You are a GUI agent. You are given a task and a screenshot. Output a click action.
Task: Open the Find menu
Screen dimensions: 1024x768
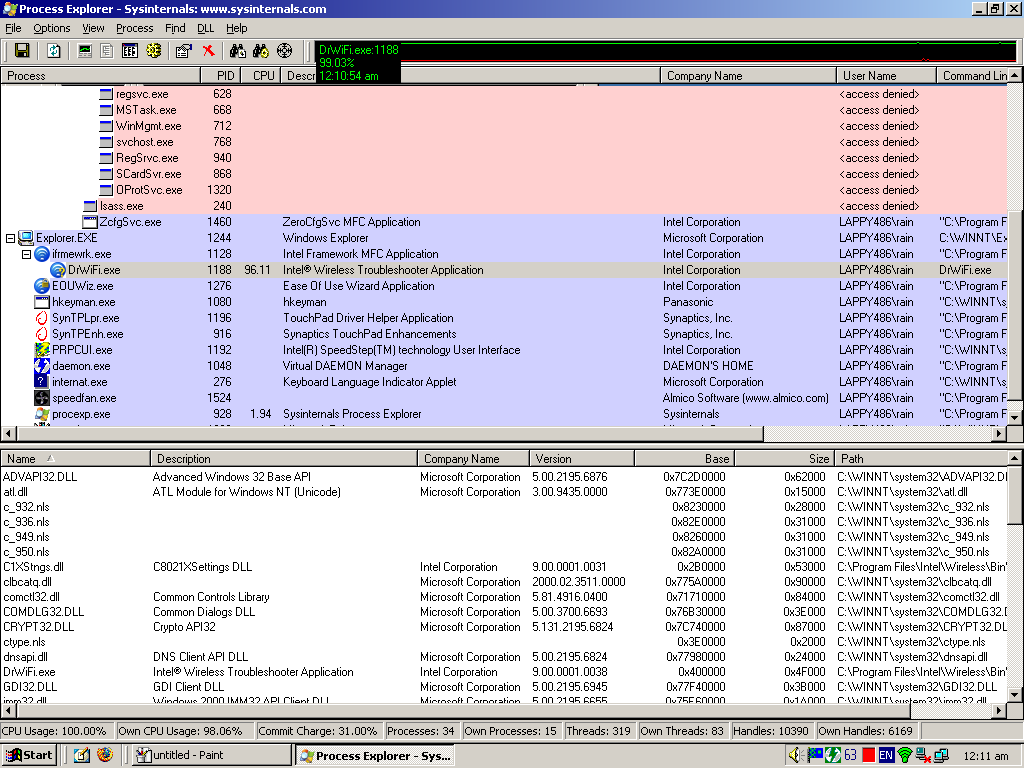[175, 28]
